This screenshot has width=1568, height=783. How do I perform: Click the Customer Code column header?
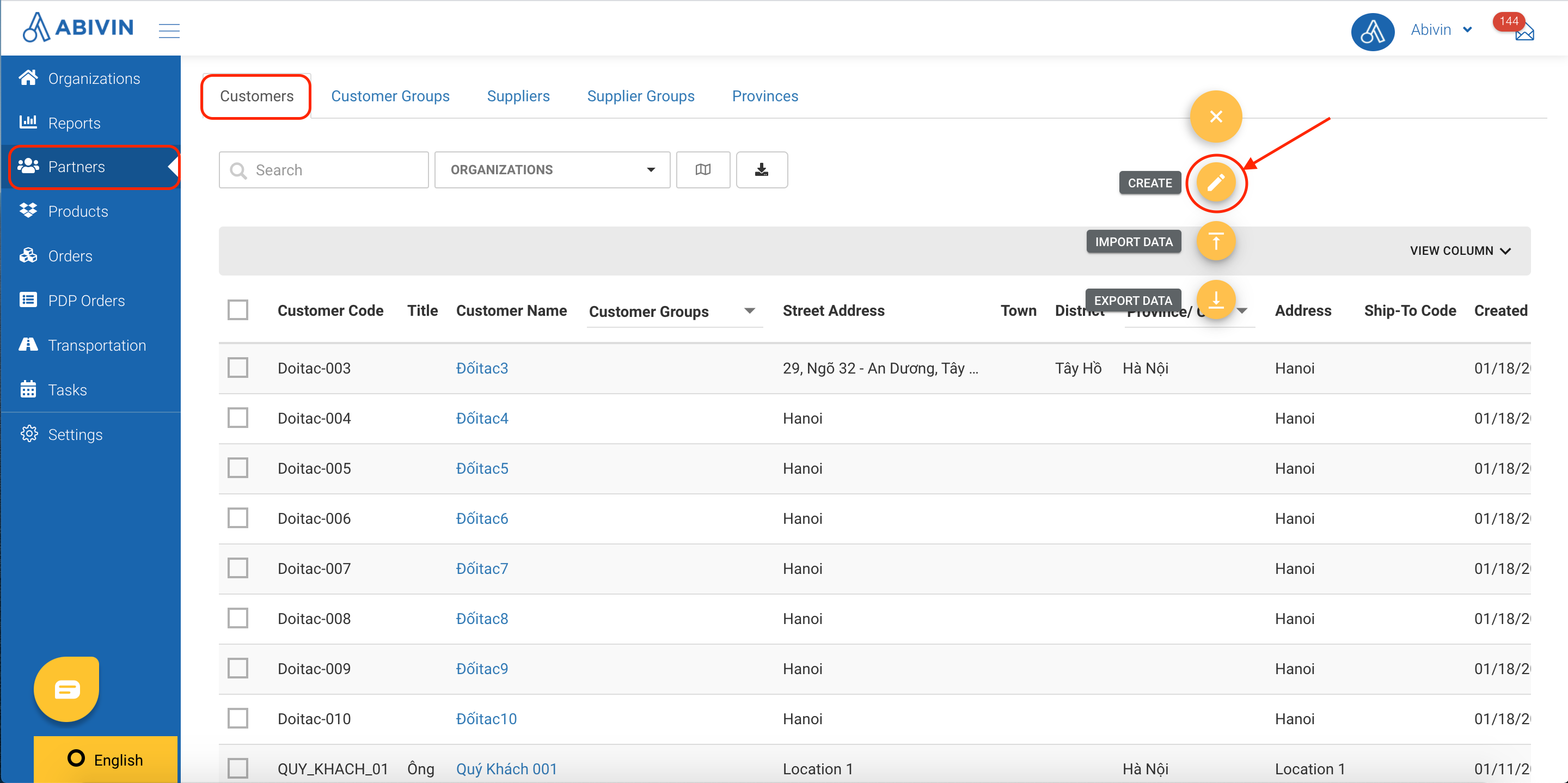(330, 310)
